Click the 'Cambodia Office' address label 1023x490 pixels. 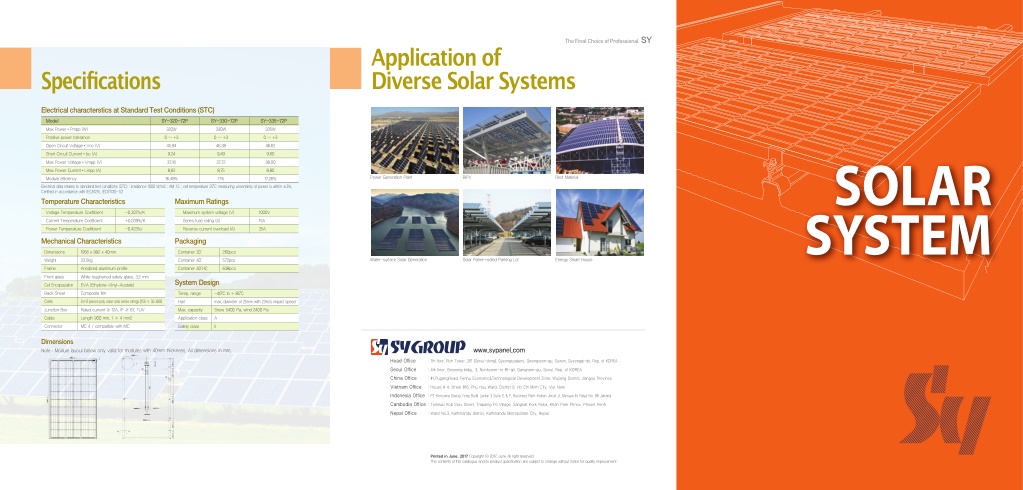coord(407,405)
